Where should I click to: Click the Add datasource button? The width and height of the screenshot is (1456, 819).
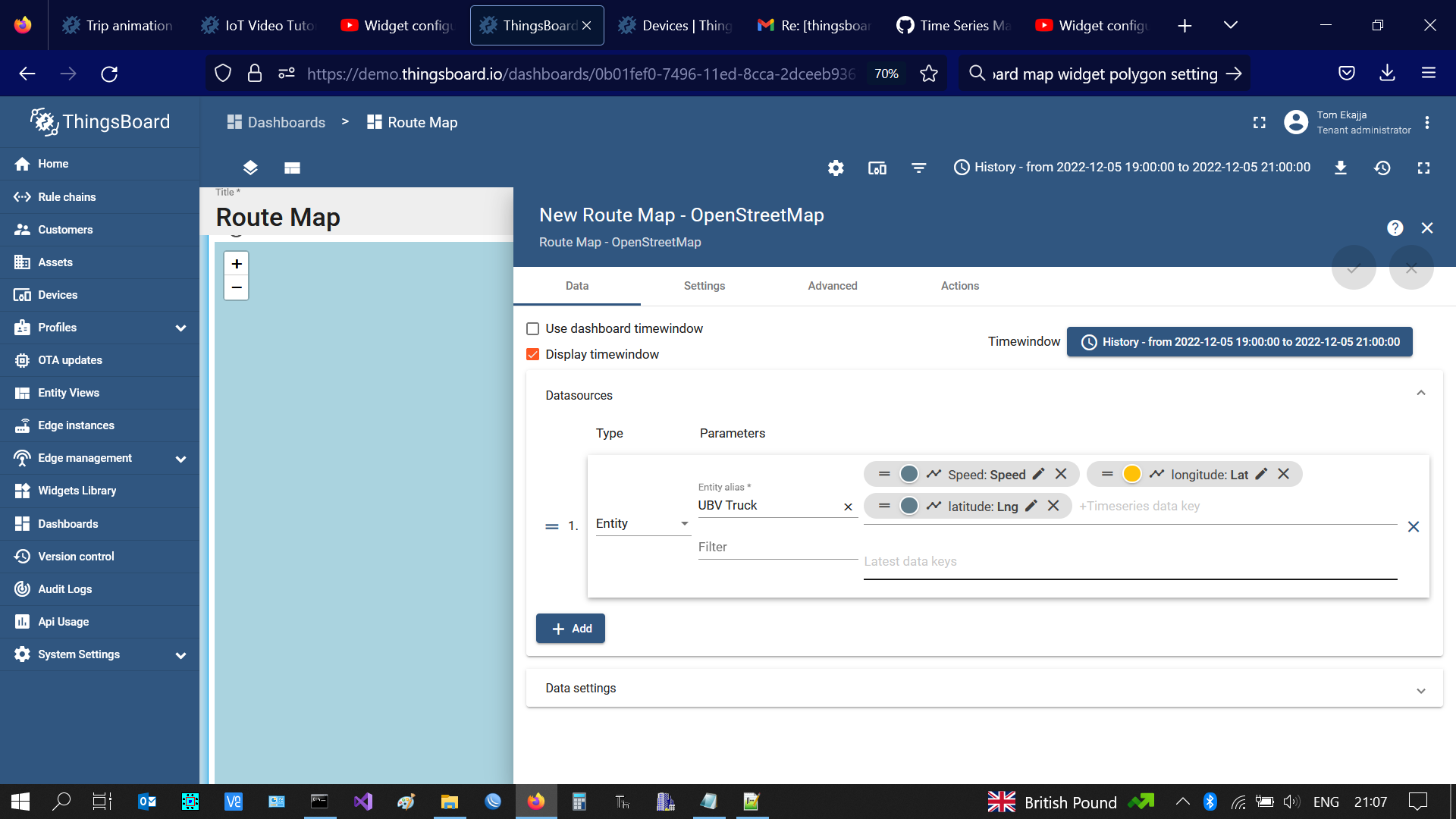coord(570,628)
